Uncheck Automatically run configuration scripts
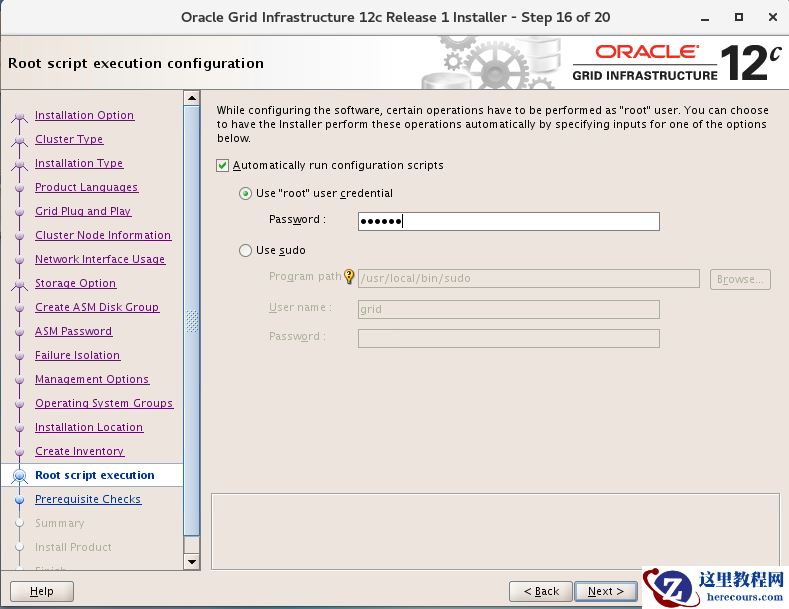Screen dimensions: 789x609 tap(222, 166)
